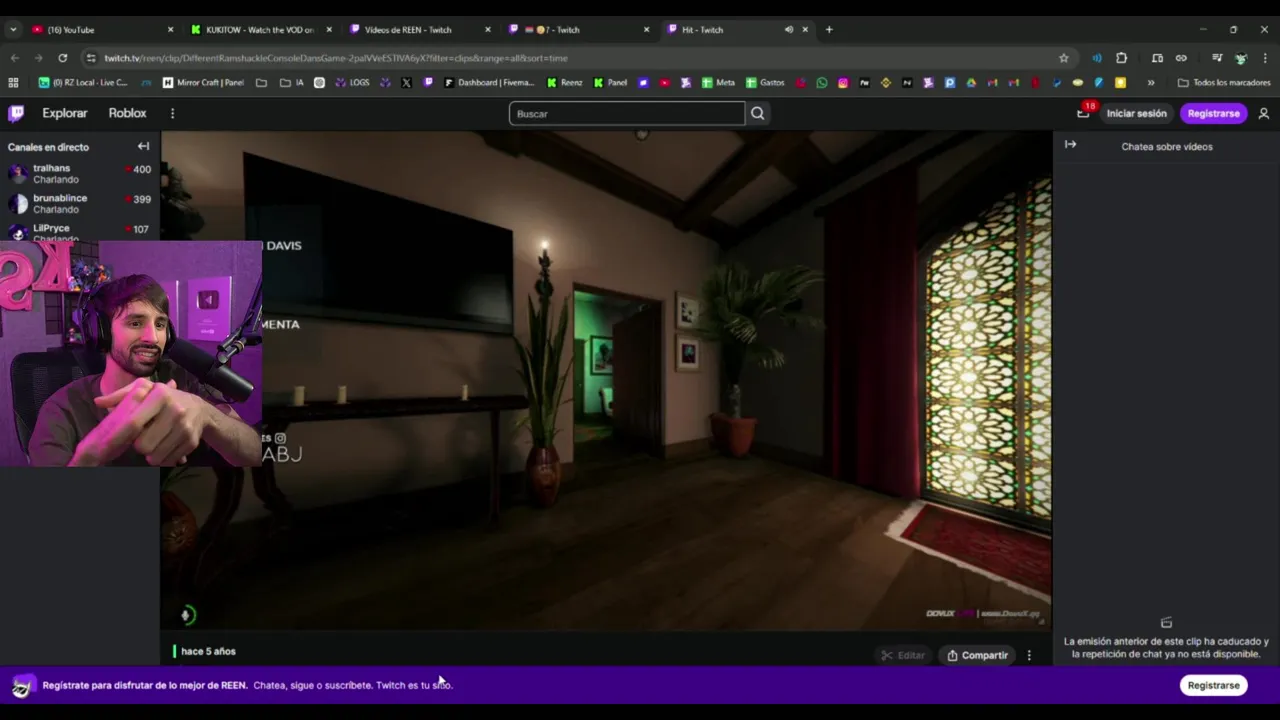Screen dimensions: 1280x720
Task: Open the link icon in browser toolbar
Action: click(1181, 58)
